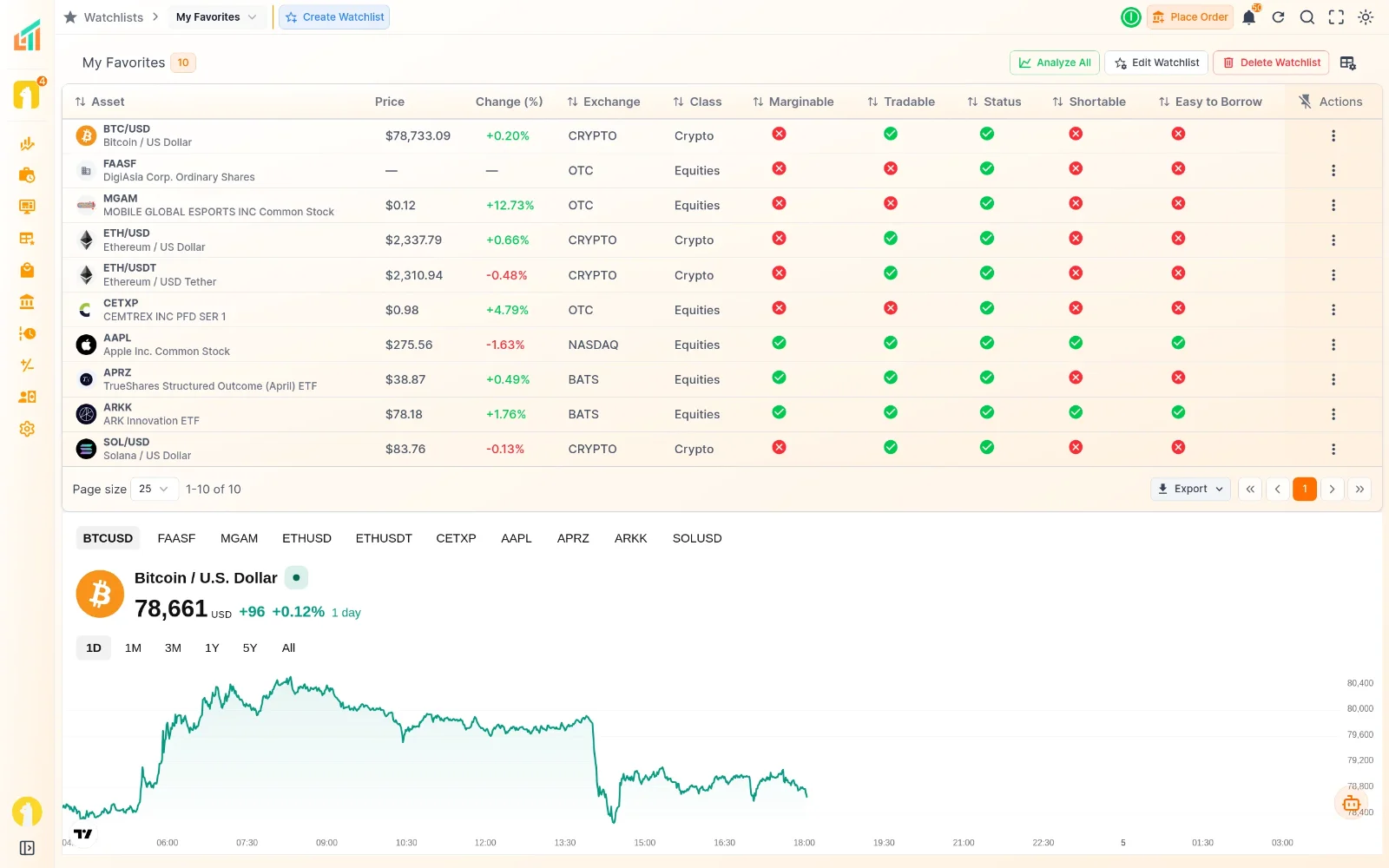The width and height of the screenshot is (1389, 868).
Task: Open the page size 25 dropdown
Action: coord(155,489)
